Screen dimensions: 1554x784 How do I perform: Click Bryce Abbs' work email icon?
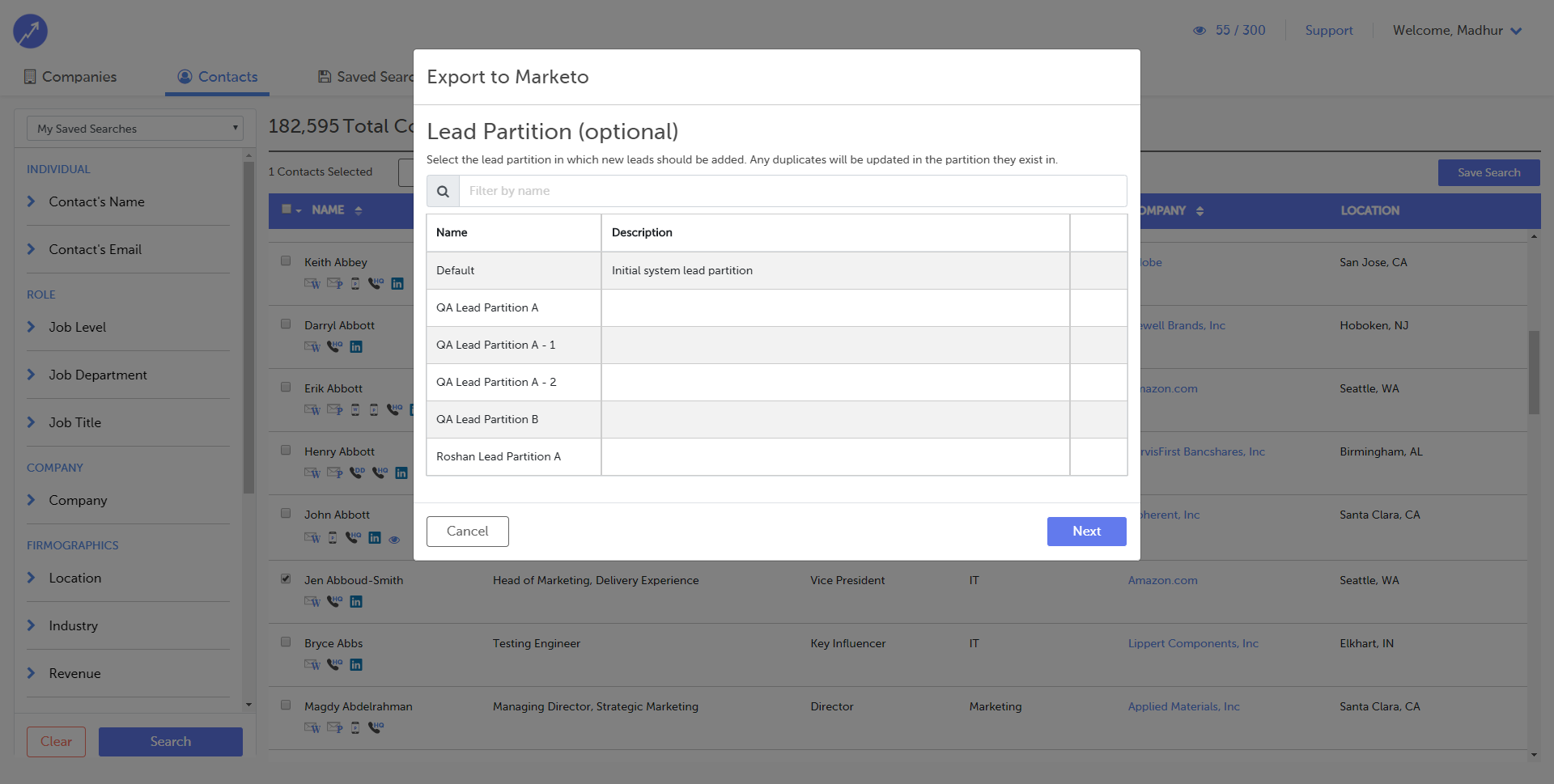pyautogui.click(x=312, y=665)
